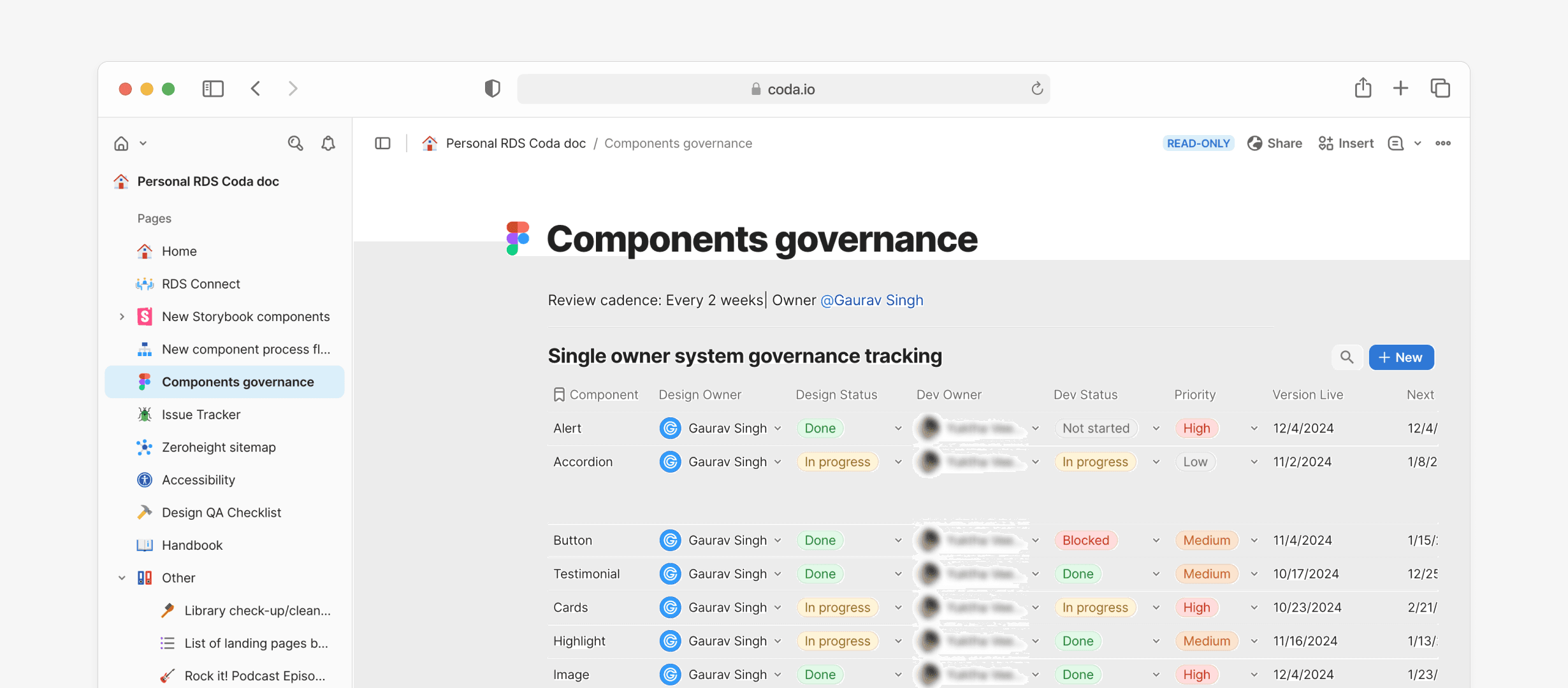Click the comments icon in header

[x=1395, y=143]
